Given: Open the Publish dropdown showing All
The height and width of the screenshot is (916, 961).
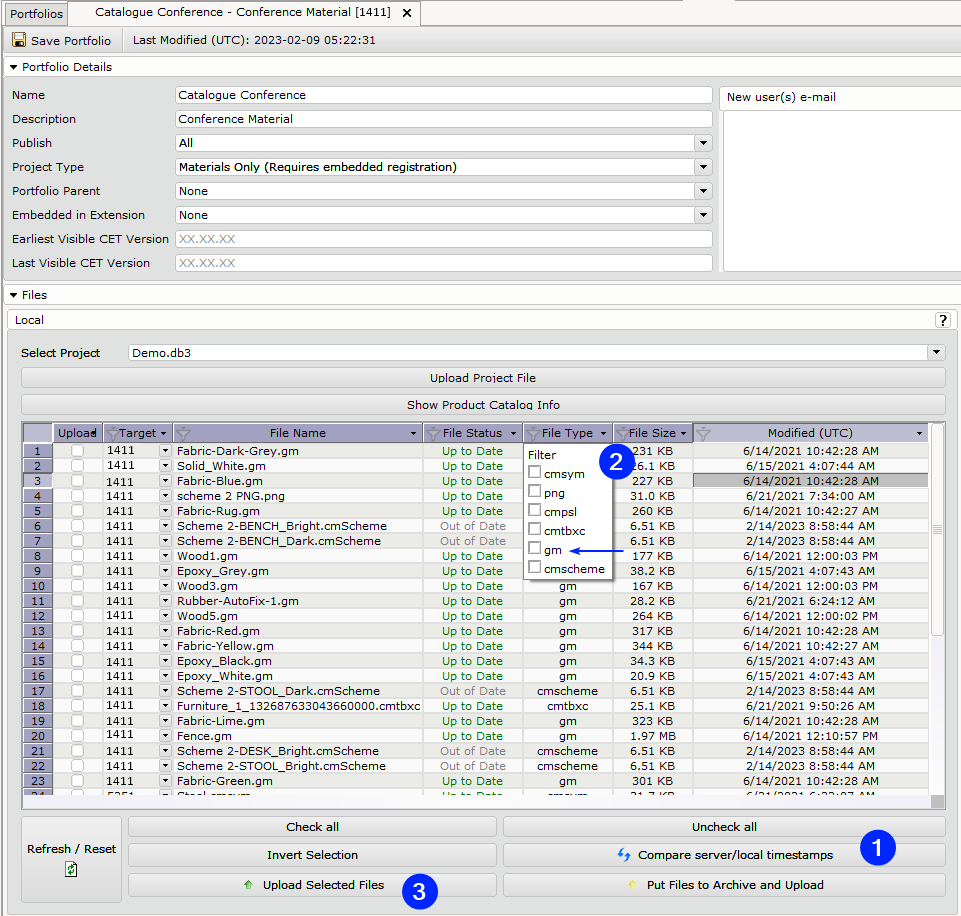Looking at the screenshot, I should pos(704,143).
